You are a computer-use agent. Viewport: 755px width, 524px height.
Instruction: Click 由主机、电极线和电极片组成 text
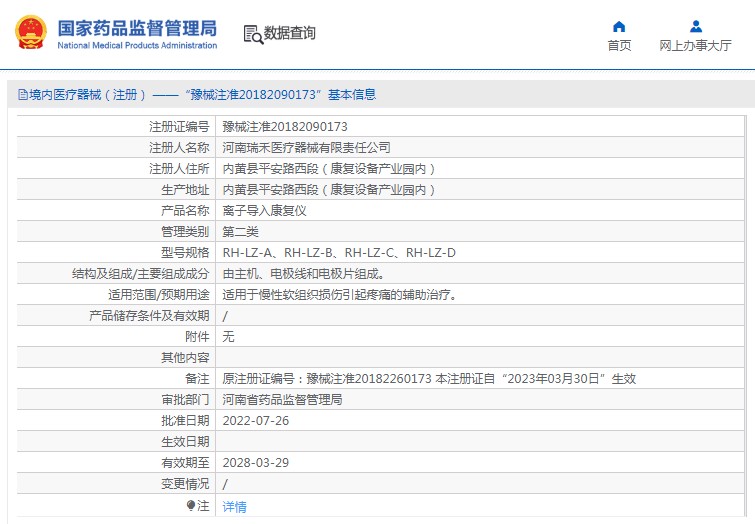point(303,274)
